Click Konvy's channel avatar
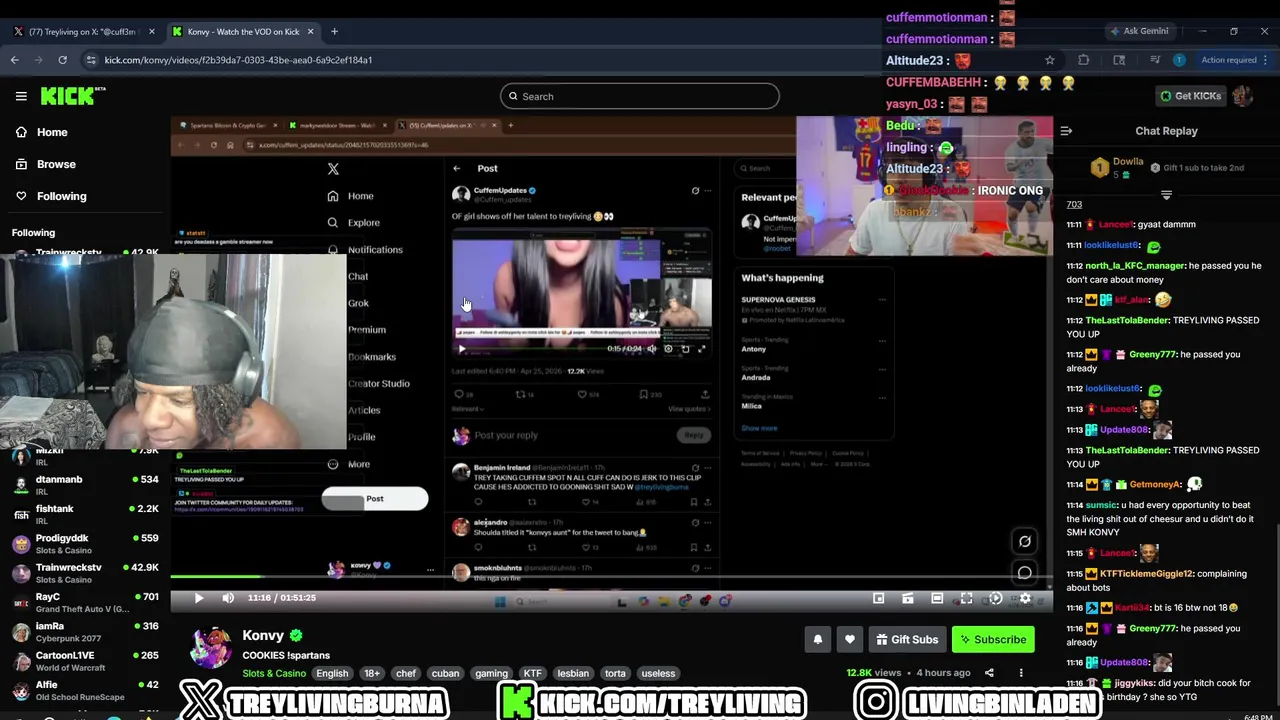Image resolution: width=1280 pixels, height=720 pixels. [211, 647]
